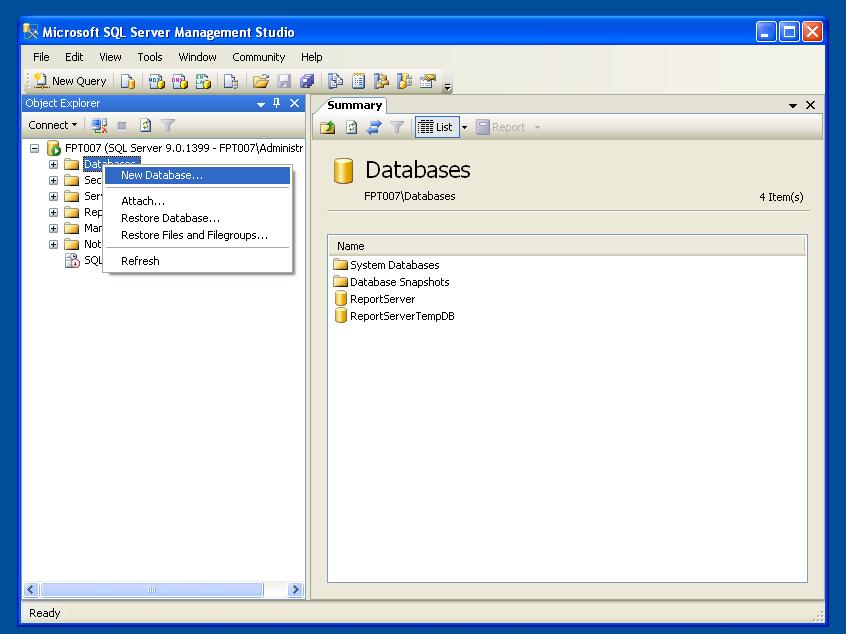846x634 pixels.
Task: Click the Disconnect icon in Object Explorer
Action: [99, 126]
